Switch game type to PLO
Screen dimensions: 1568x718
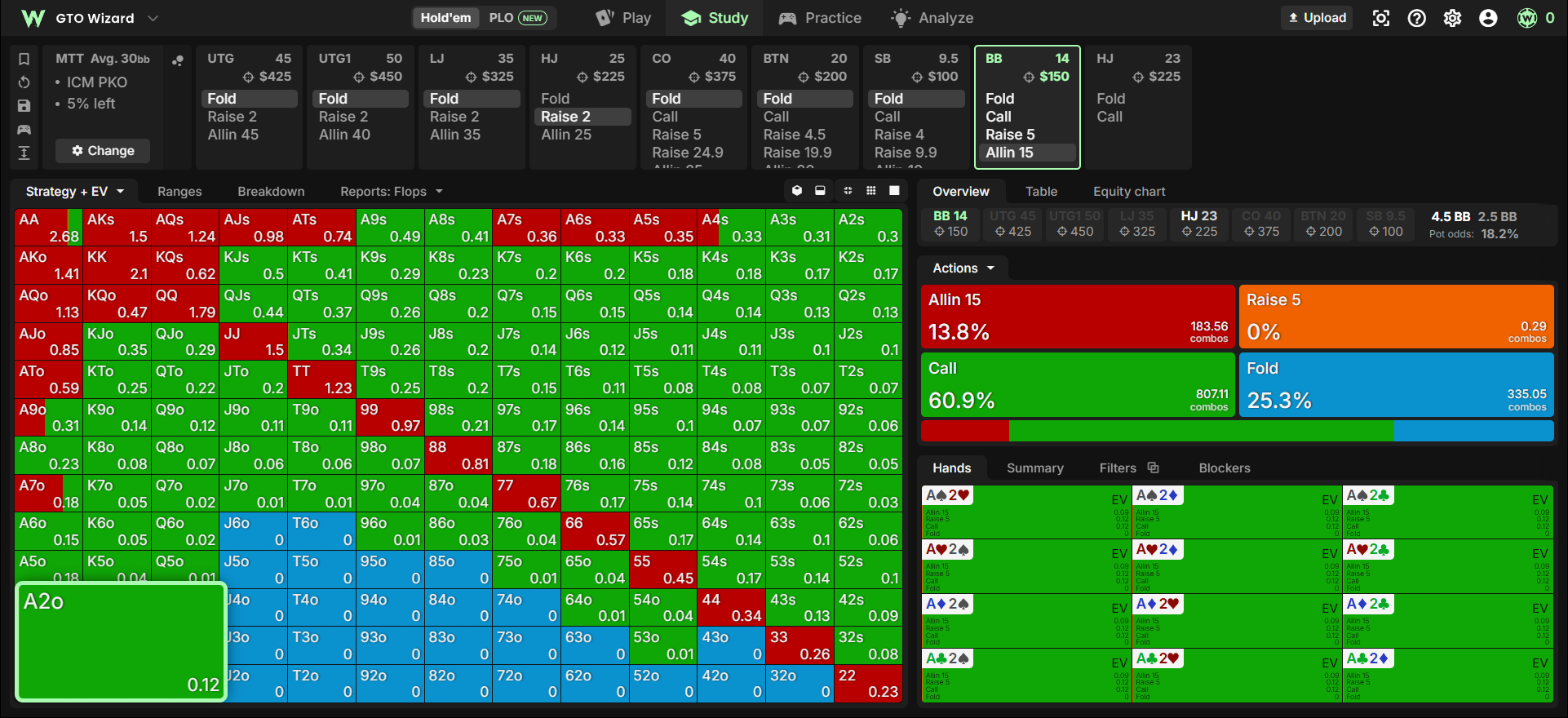pos(517,18)
